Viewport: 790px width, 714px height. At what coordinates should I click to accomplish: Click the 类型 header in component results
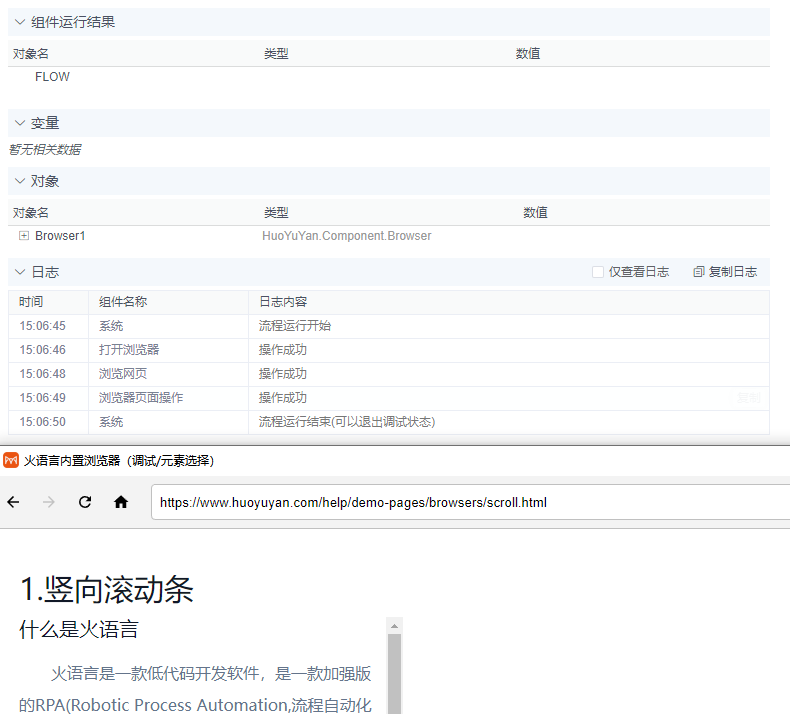(x=276, y=54)
